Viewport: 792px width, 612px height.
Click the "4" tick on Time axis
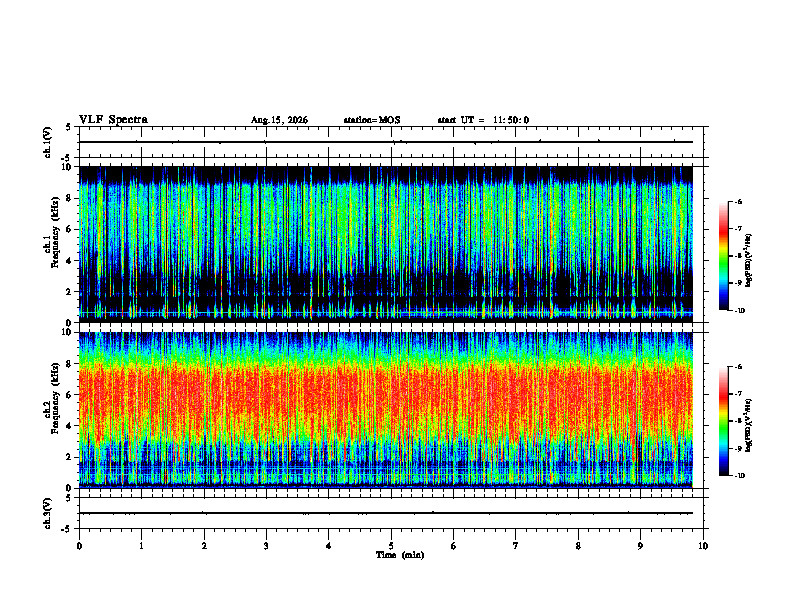coord(329,546)
